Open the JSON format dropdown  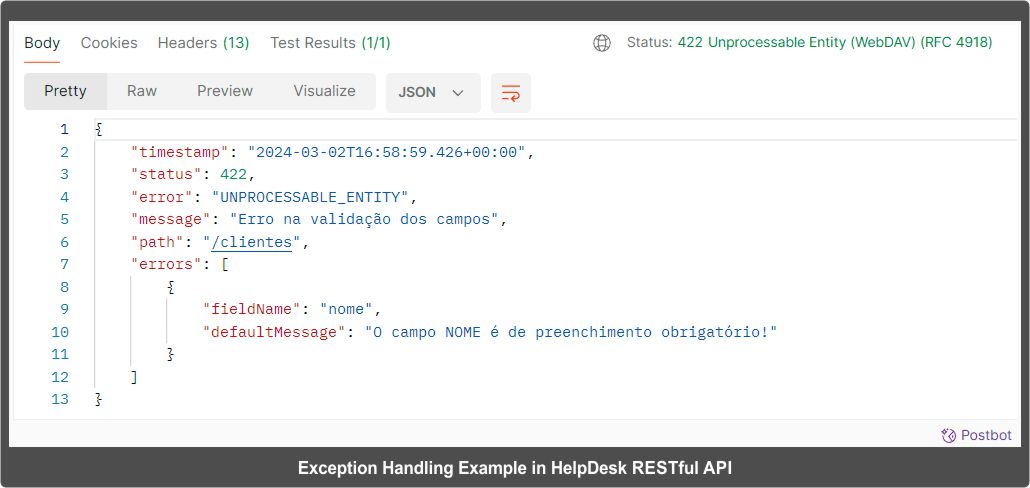tap(433, 93)
